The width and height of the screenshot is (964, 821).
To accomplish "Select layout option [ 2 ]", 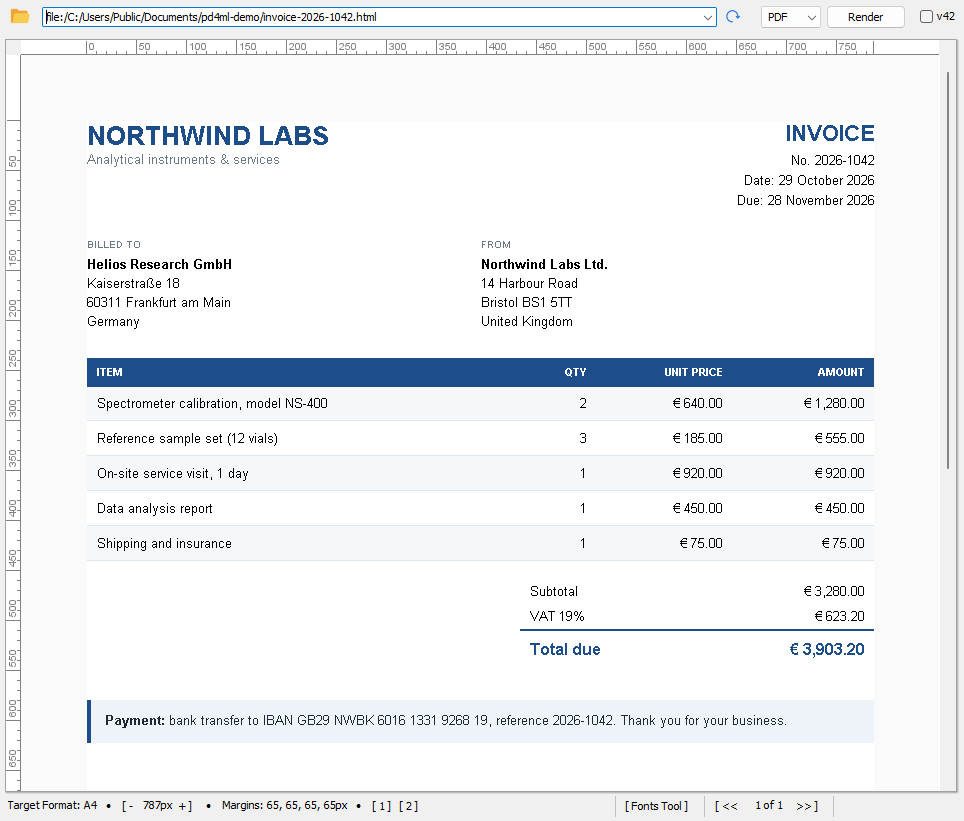I will 408,806.
